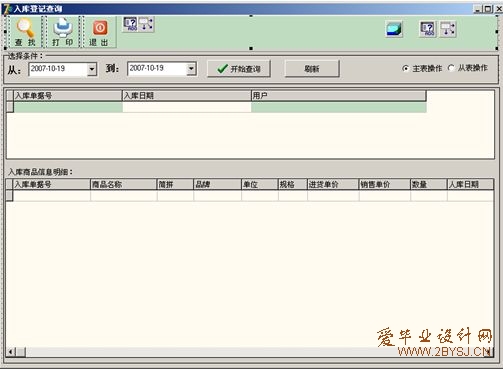Click the 商品名称 column header
Screen dimensions: 503x370
pos(124,184)
